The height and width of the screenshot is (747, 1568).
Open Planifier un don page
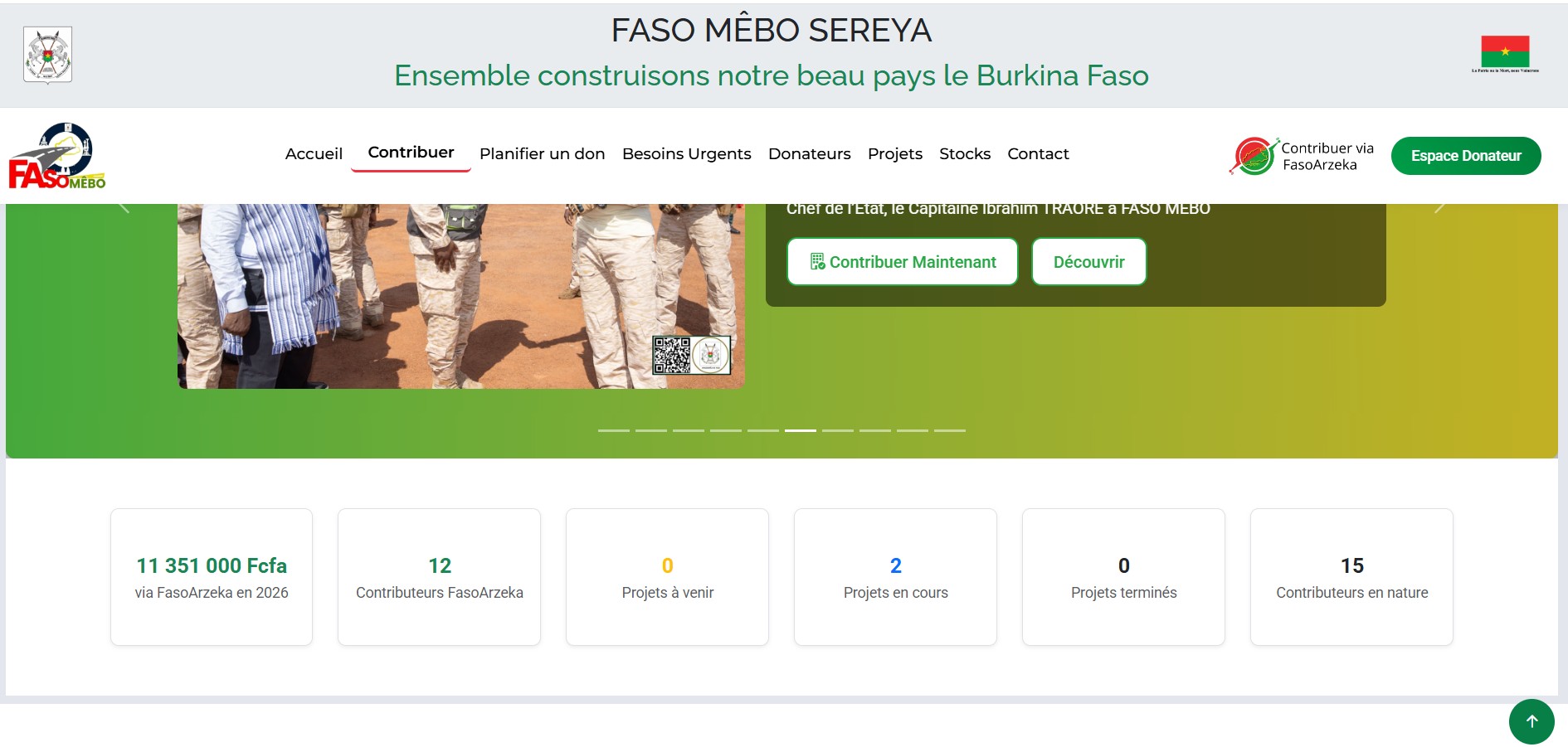click(x=543, y=154)
